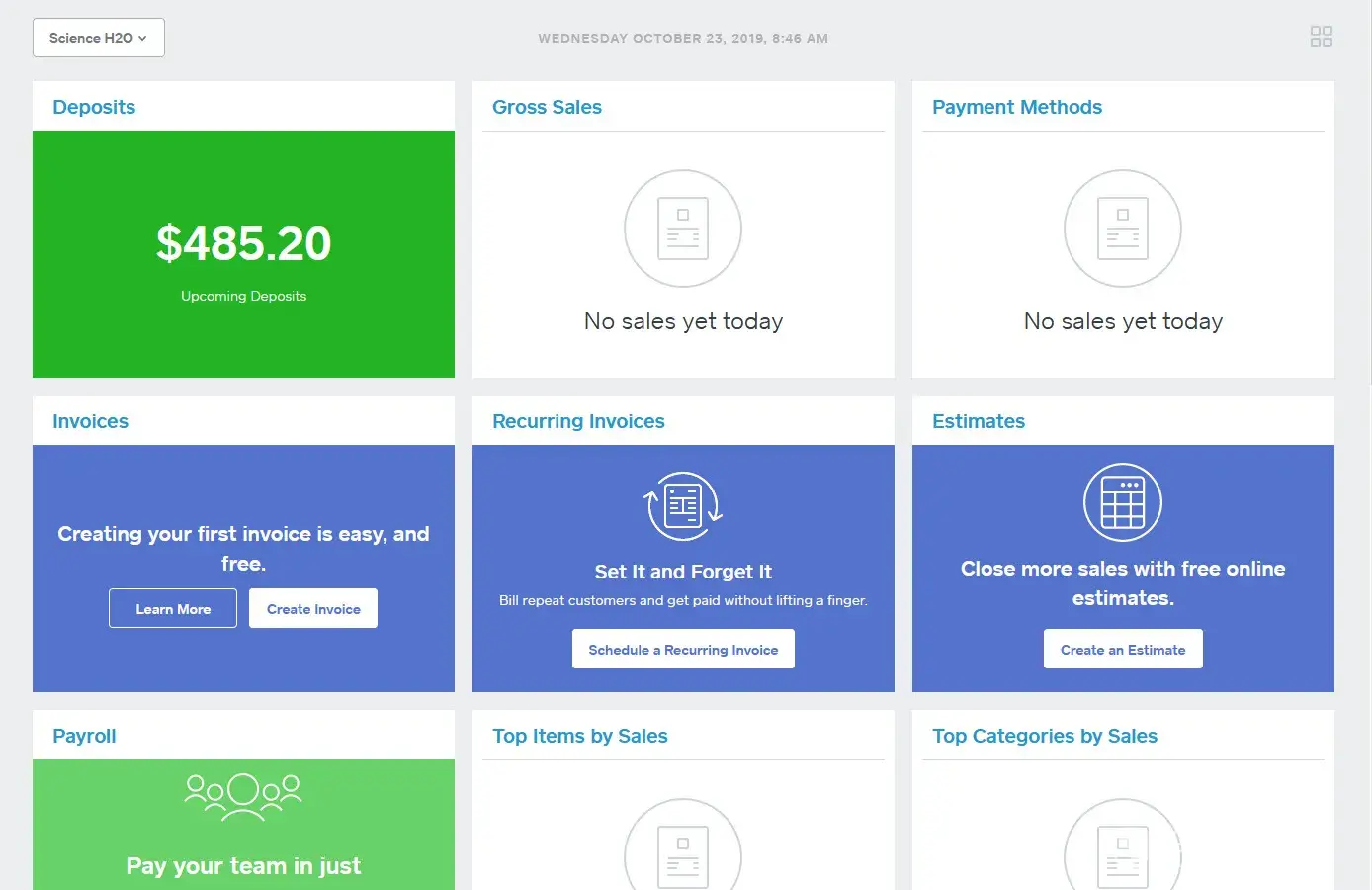Open the Science H2O location dropdown
The image size is (1372, 890).
(99, 38)
